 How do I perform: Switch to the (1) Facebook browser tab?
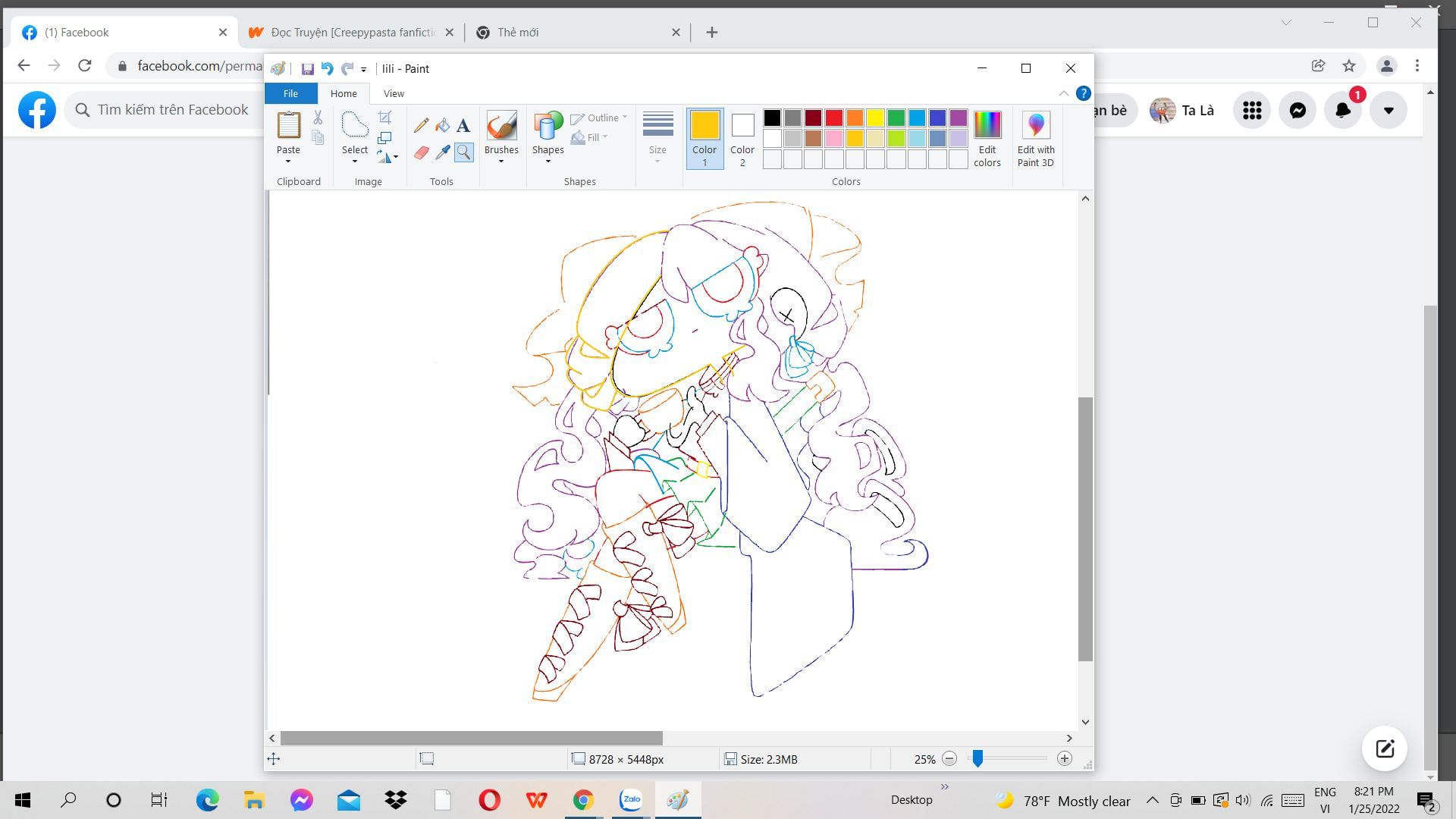(x=124, y=33)
